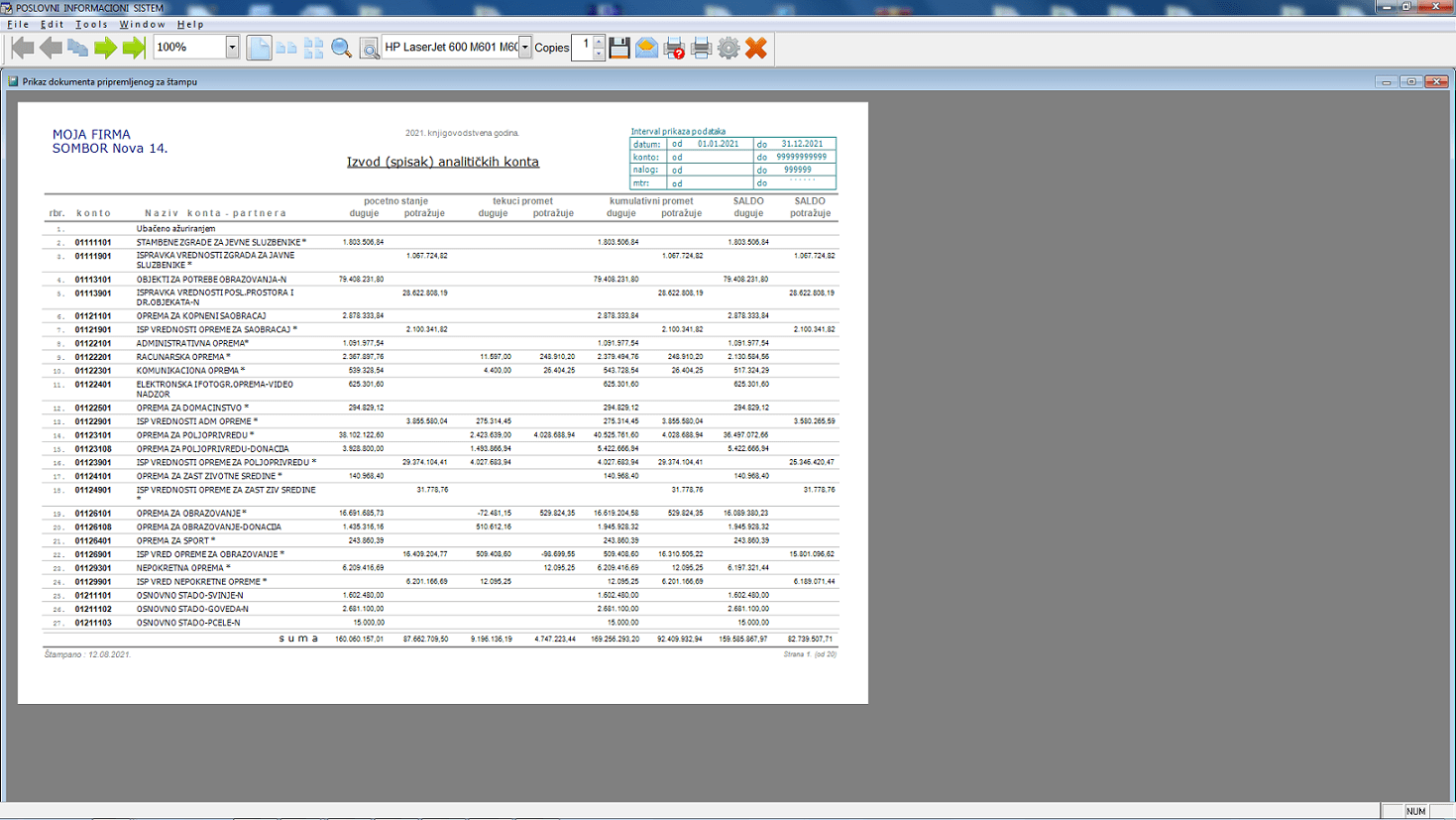The height and width of the screenshot is (820, 1456).
Task: Click the find in document icon
Action: pyautogui.click(x=369, y=48)
